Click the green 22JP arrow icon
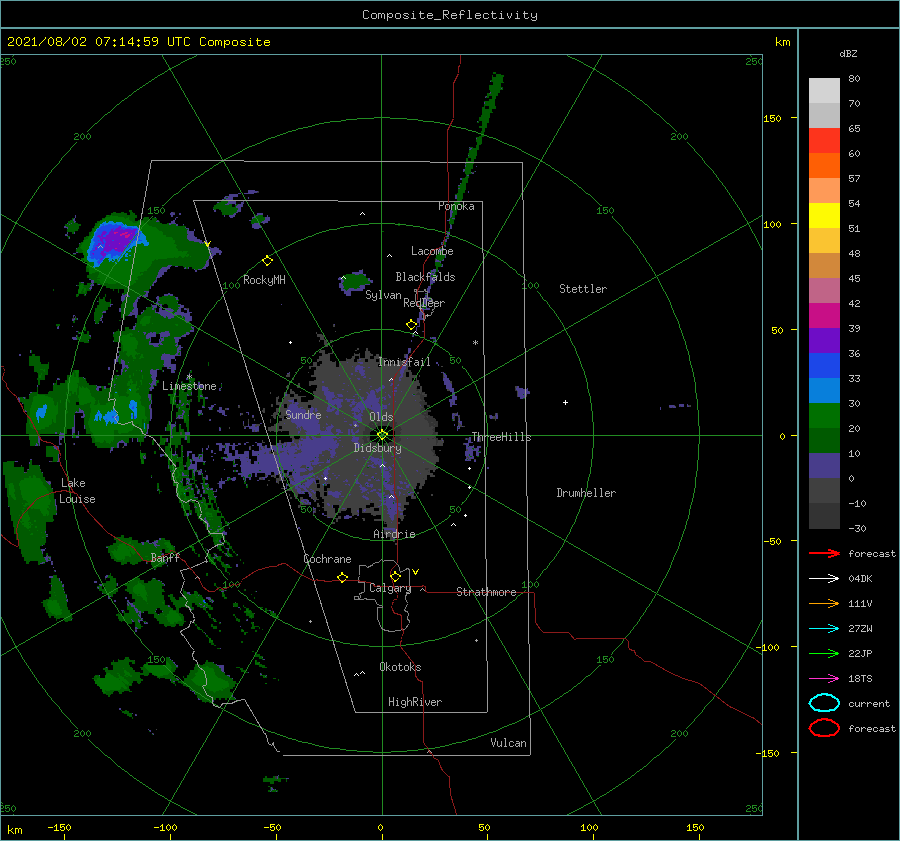This screenshot has height=841, width=900. click(x=824, y=653)
